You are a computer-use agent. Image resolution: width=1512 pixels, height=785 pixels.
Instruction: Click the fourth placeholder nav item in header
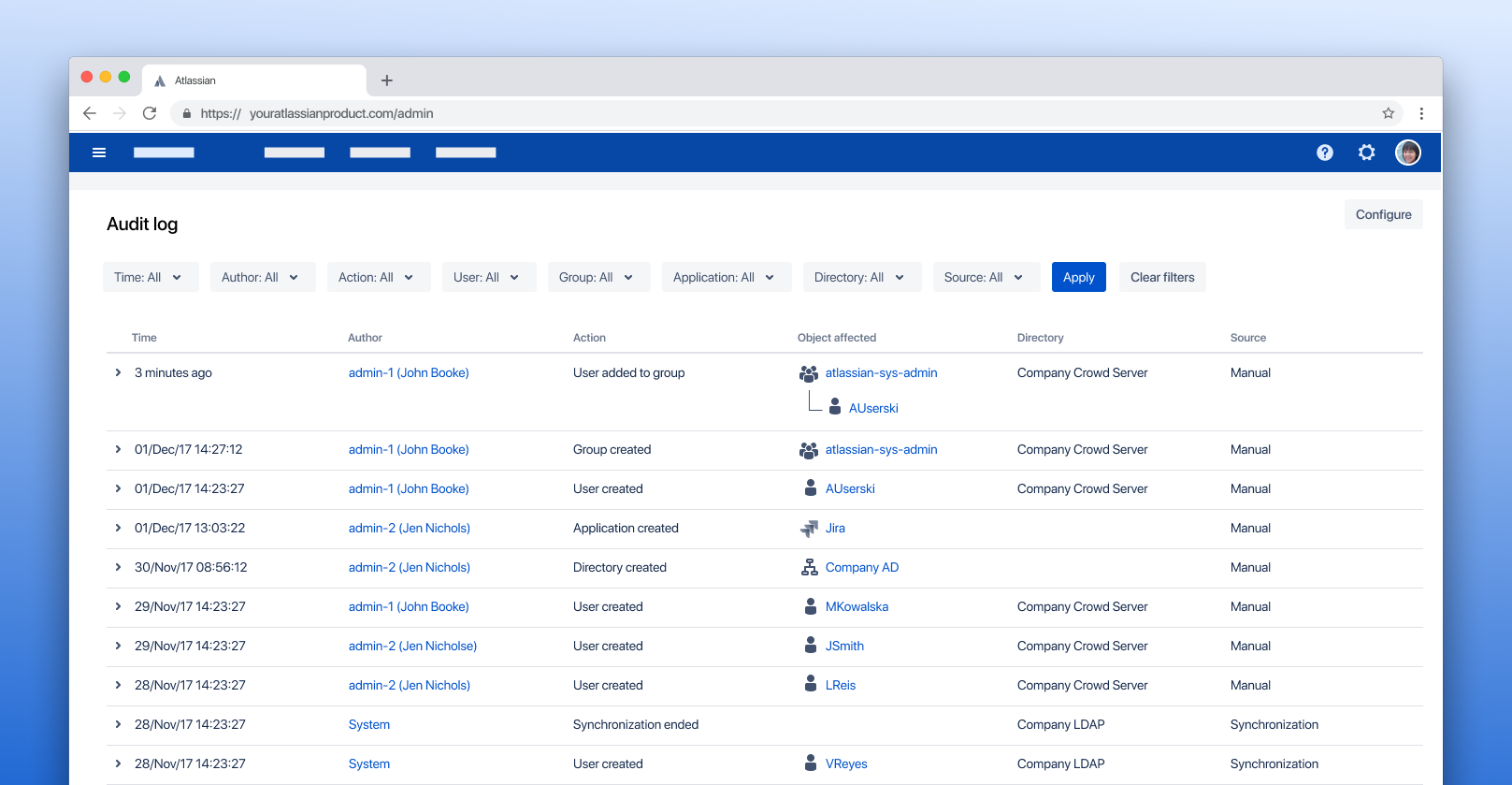tap(466, 153)
